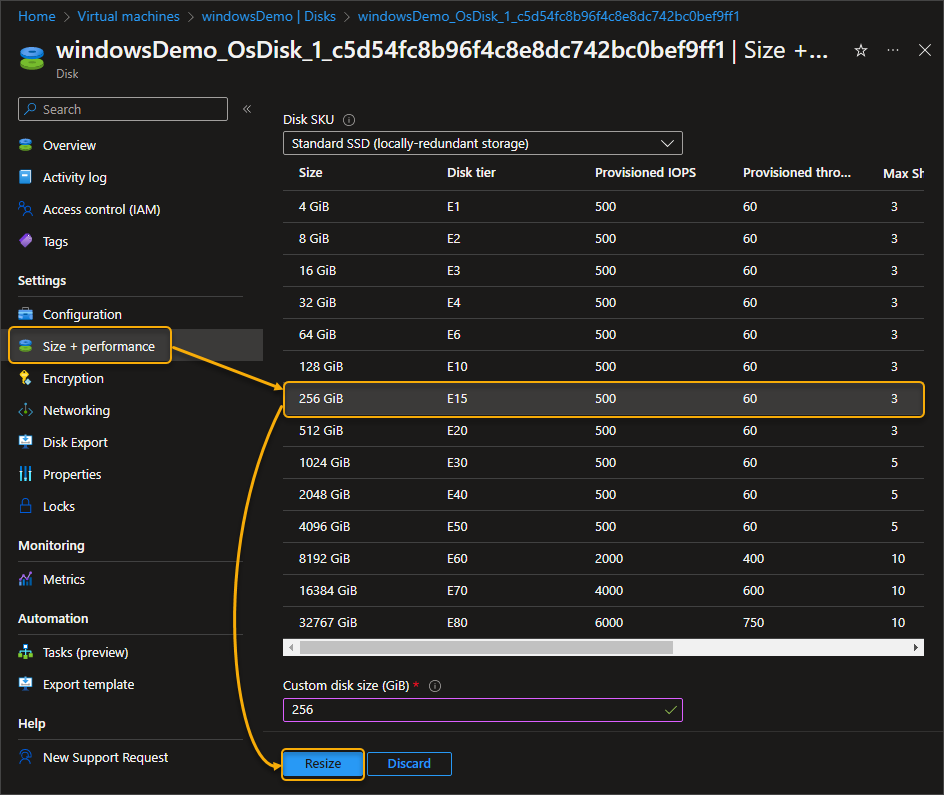944x795 pixels.
Task: Click the scrollbar right arrow
Action: coord(916,648)
